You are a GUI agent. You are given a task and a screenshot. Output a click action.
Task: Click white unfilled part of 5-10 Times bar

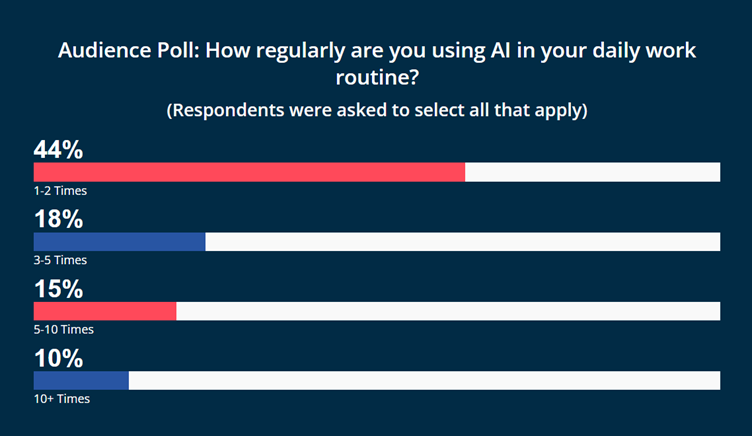tap(448, 311)
